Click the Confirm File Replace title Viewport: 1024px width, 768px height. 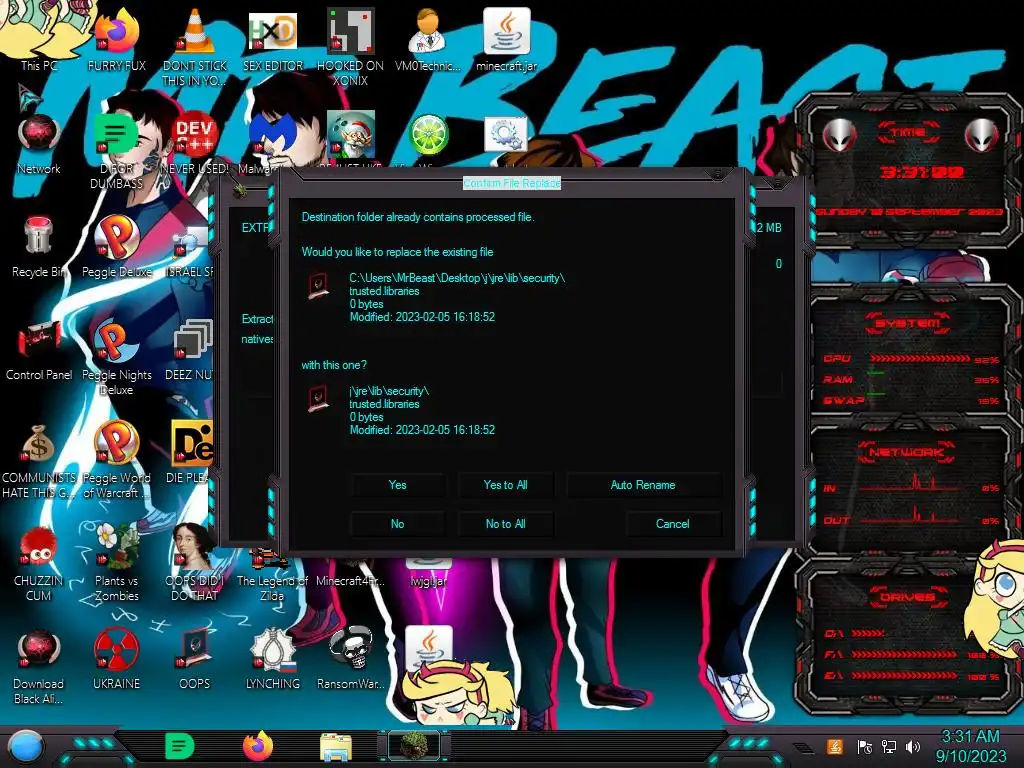coord(511,183)
